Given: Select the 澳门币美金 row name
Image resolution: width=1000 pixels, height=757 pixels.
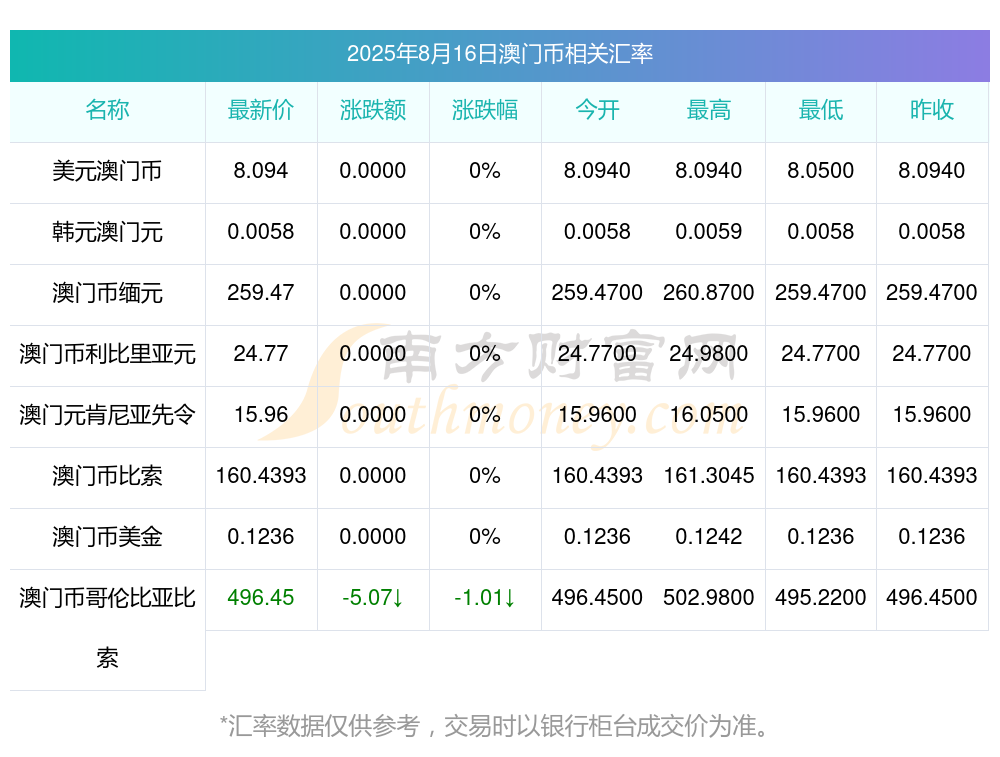Looking at the screenshot, I should 107,536.
